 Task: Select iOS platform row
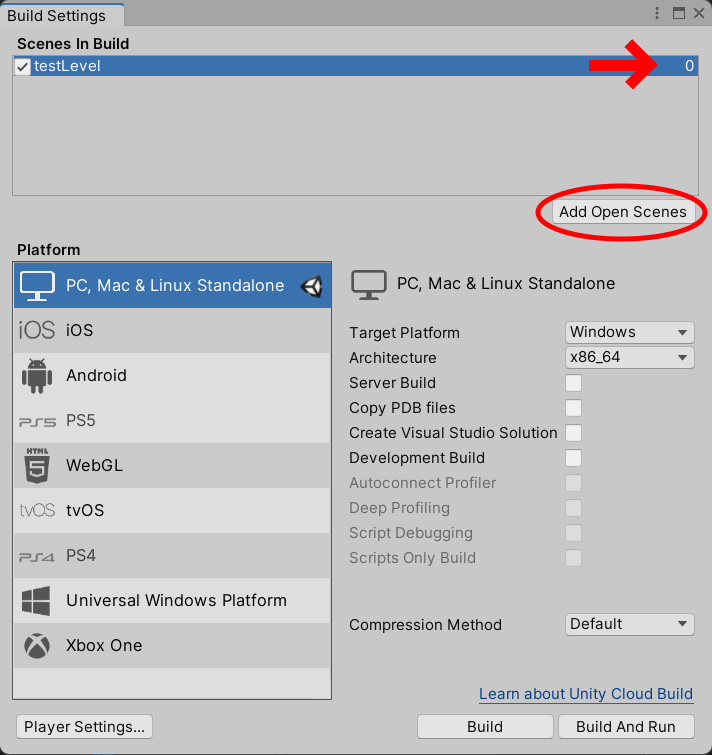(x=172, y=330)
